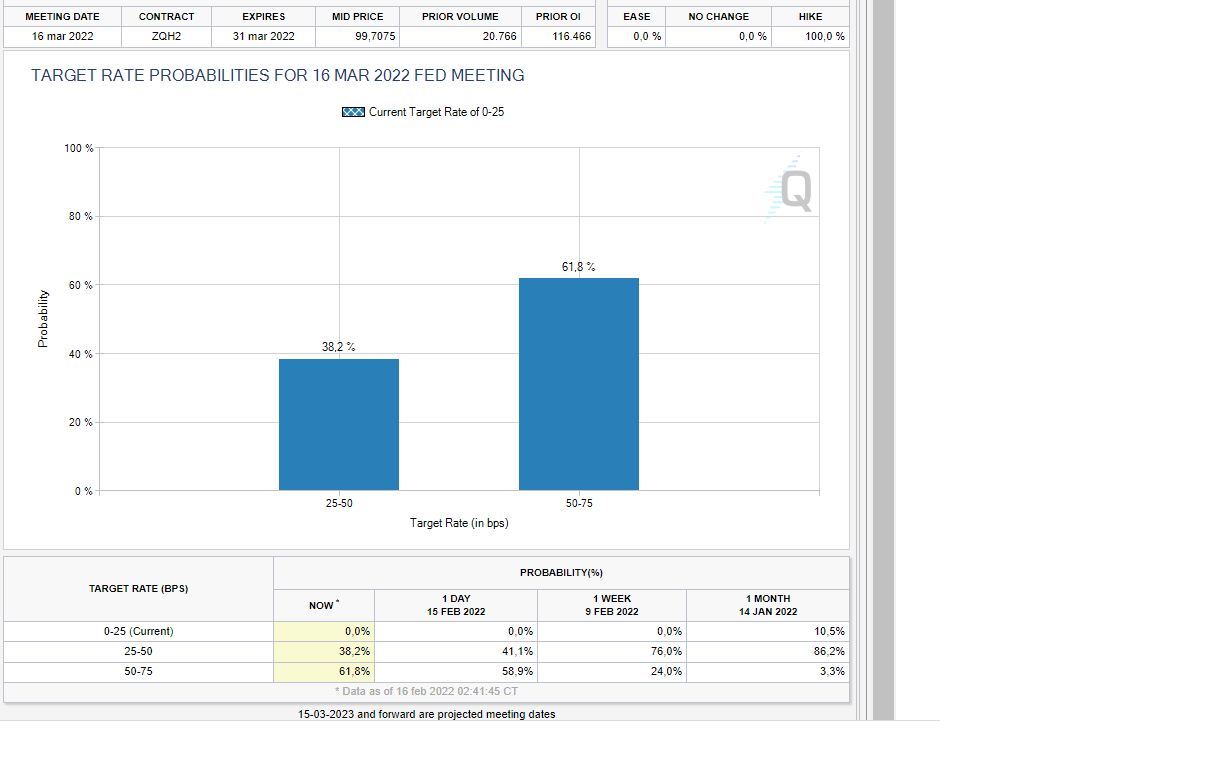Click the NO CHANGE column header
This screenshot has width=1220, height=760.
718,17
